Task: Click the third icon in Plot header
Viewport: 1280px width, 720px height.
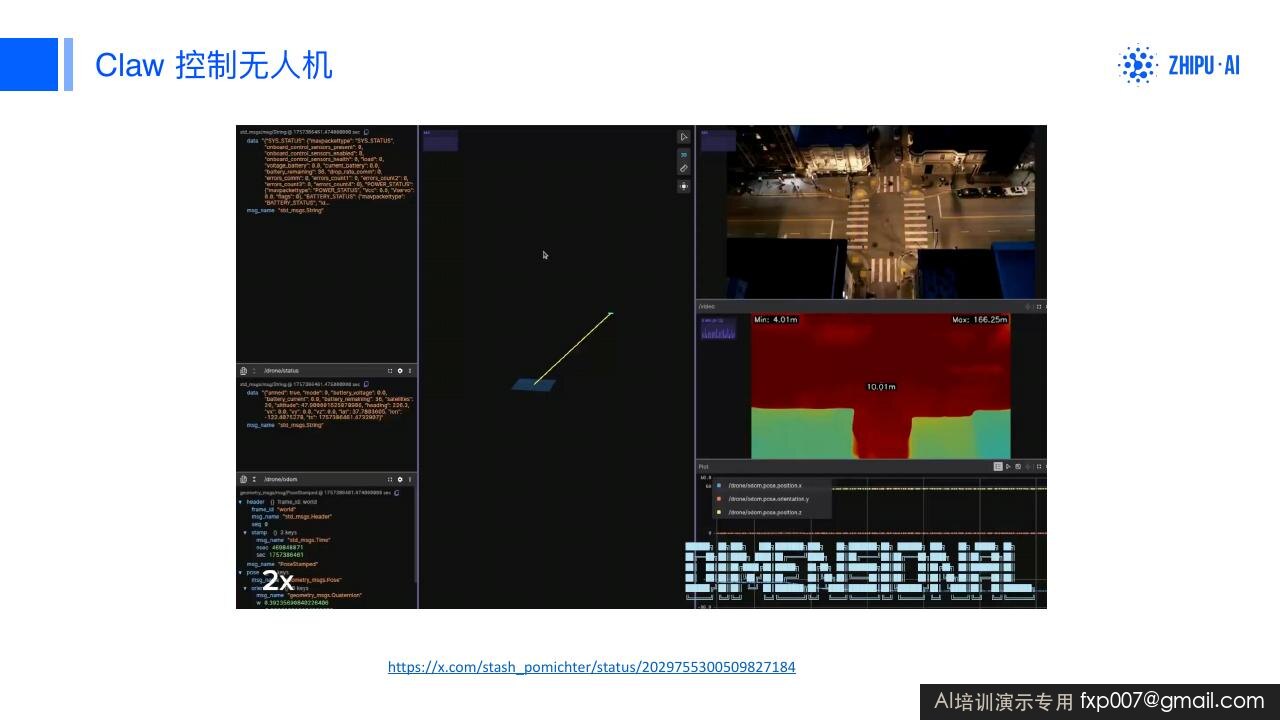Action: 1018,467
